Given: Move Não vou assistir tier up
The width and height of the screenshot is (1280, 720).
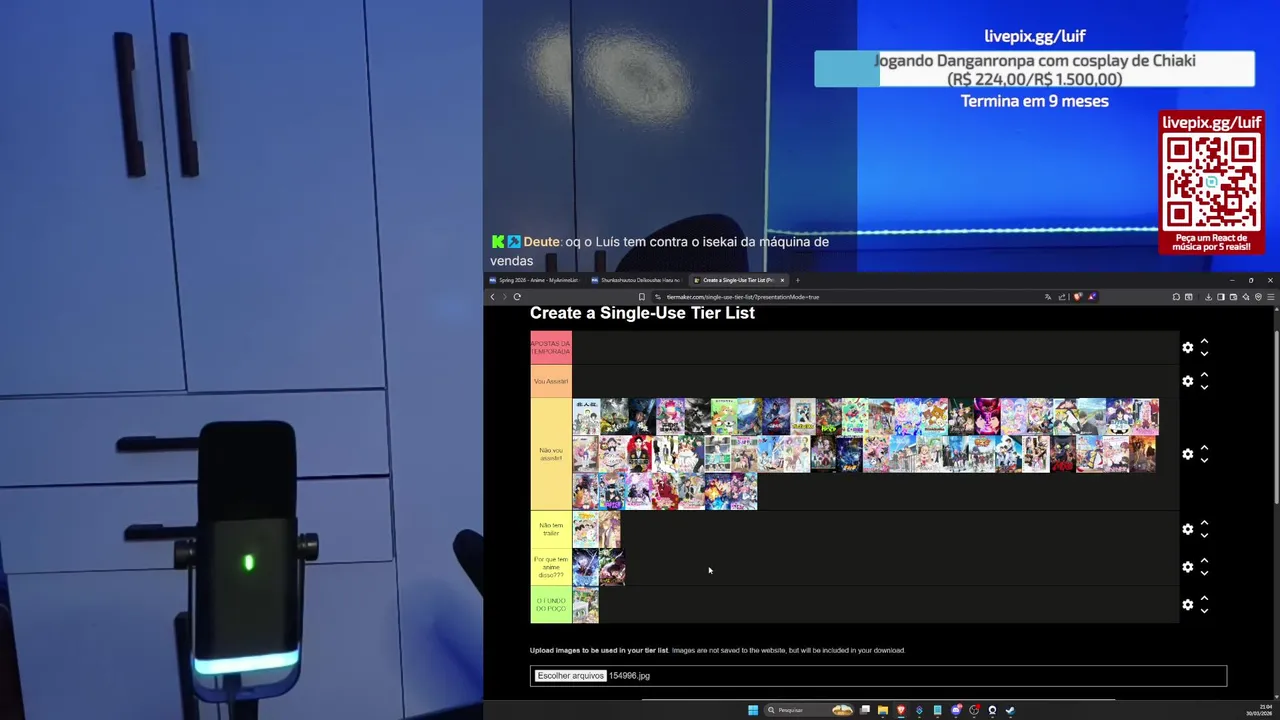Looking at the screenshot, I should tap(1204, 448).
